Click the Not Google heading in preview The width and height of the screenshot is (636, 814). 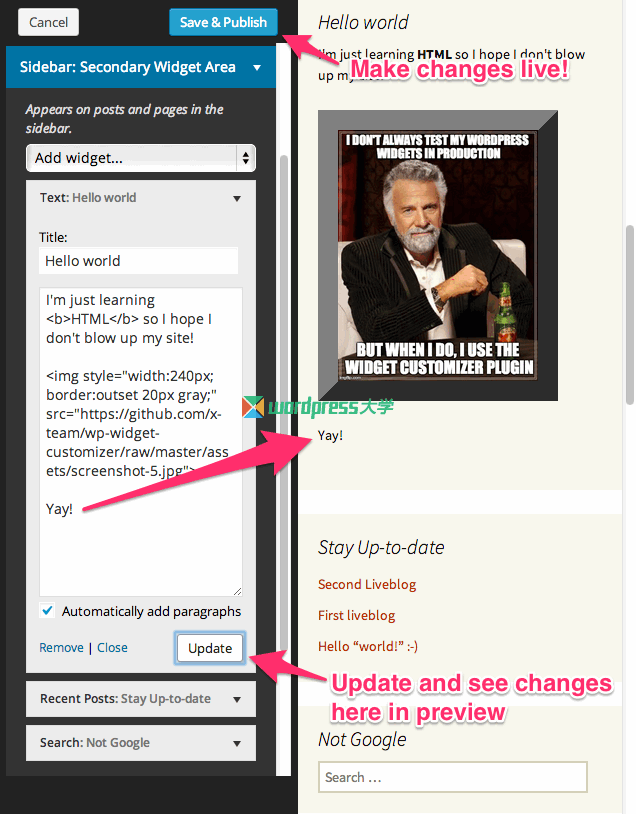point(362,739)
